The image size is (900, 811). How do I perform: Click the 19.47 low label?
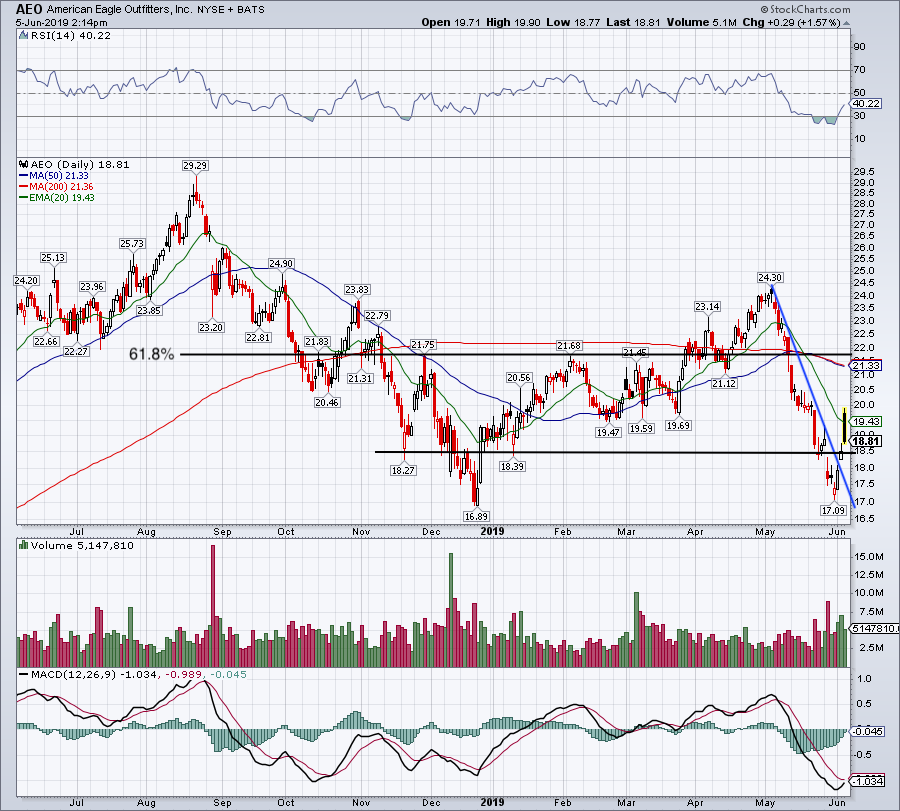point(608,432)
